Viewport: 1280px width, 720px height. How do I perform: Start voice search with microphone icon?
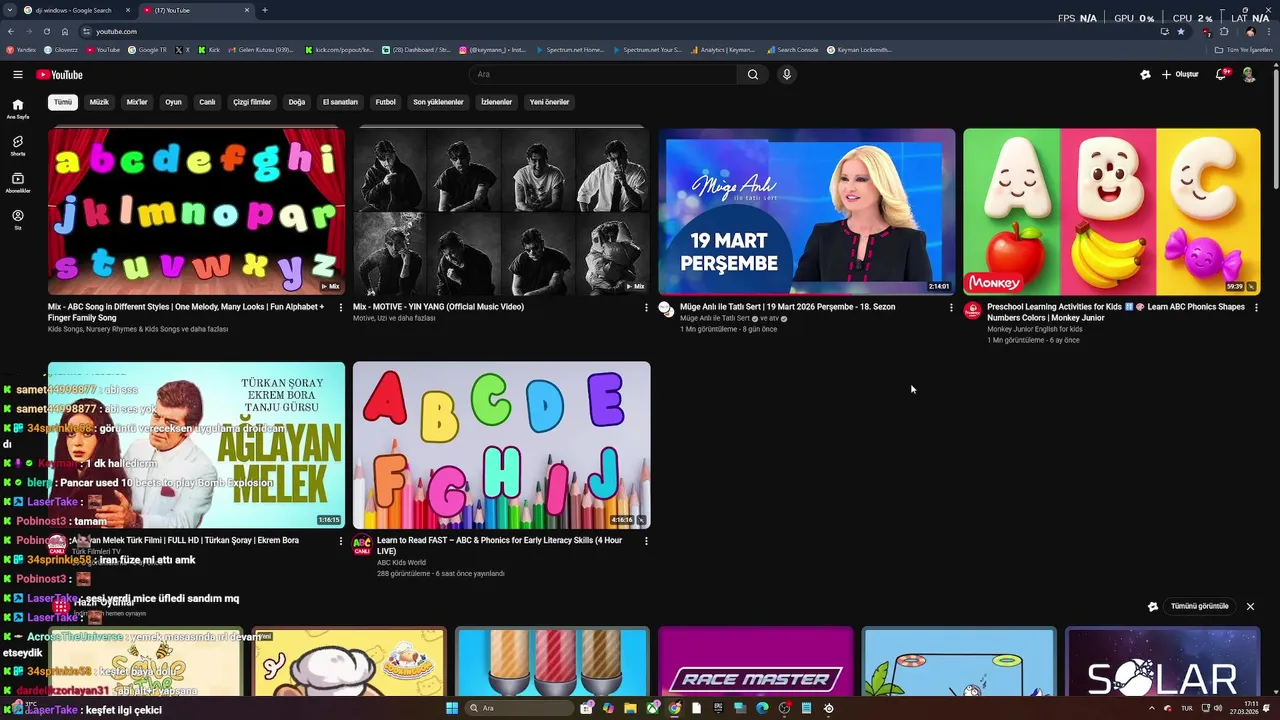click(787, 74)
